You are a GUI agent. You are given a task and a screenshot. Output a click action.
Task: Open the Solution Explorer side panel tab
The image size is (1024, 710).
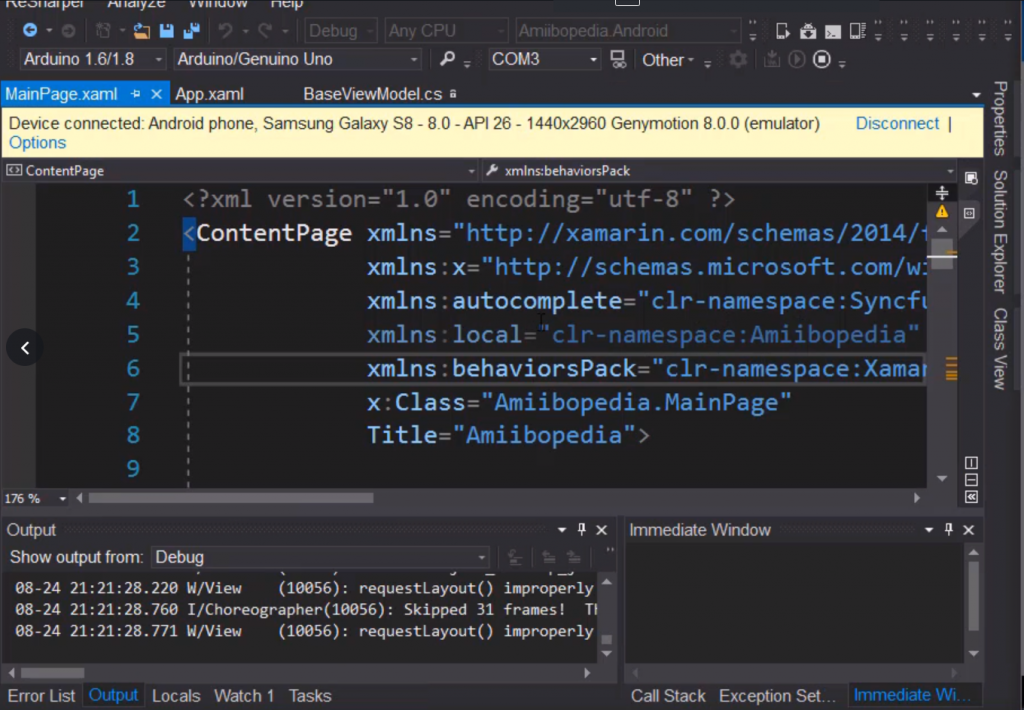[1000, 231]
